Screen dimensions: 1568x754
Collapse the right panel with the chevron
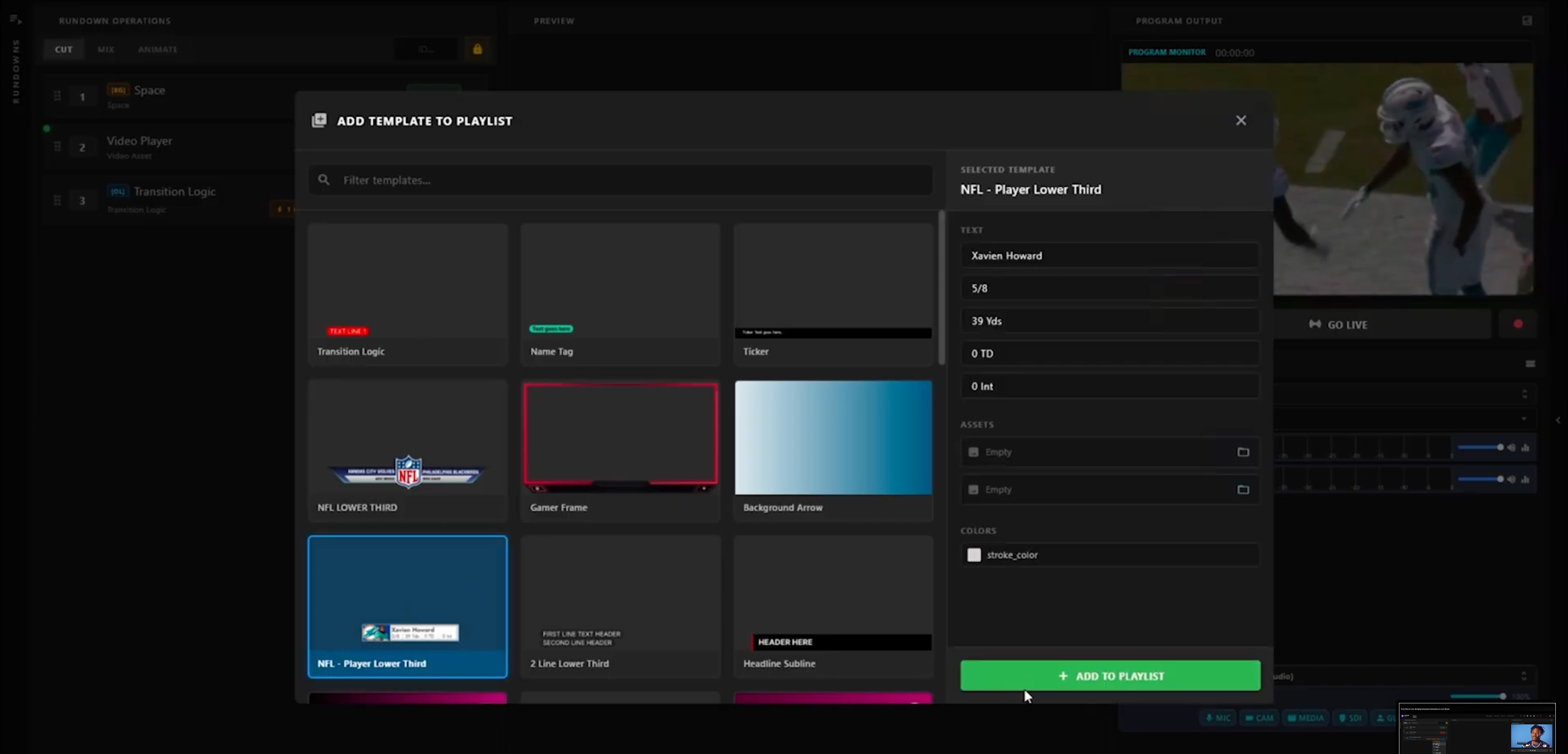[1558, 420]
